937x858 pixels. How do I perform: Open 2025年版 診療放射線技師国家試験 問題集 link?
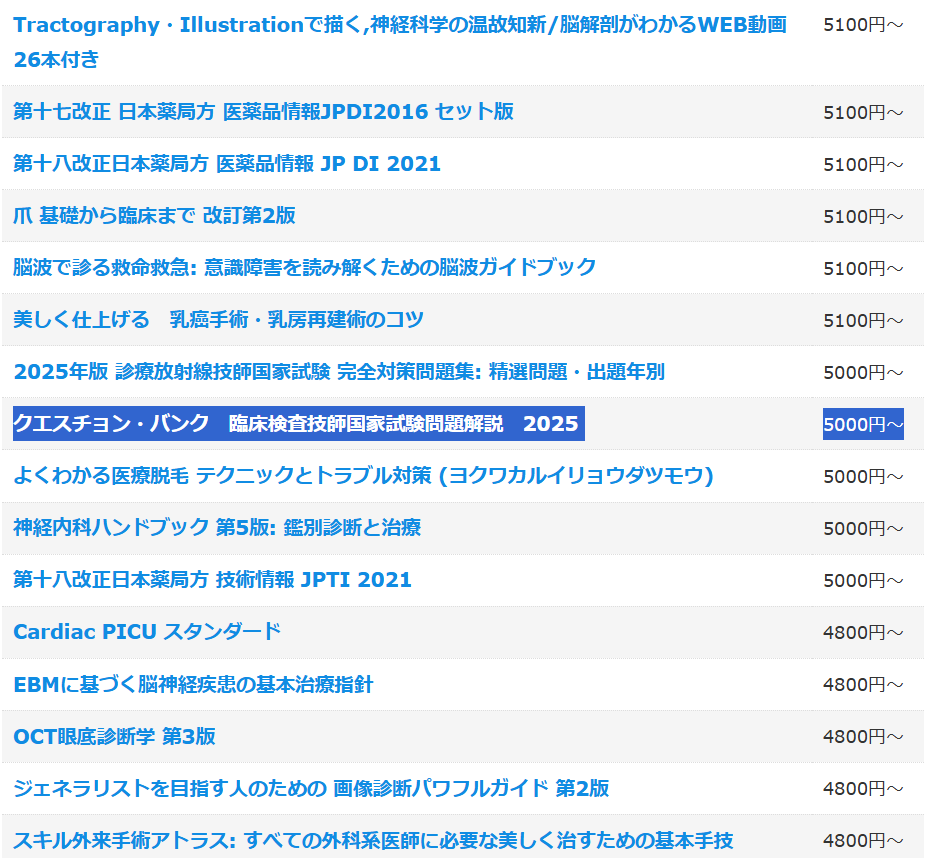(x=338, y=372)
